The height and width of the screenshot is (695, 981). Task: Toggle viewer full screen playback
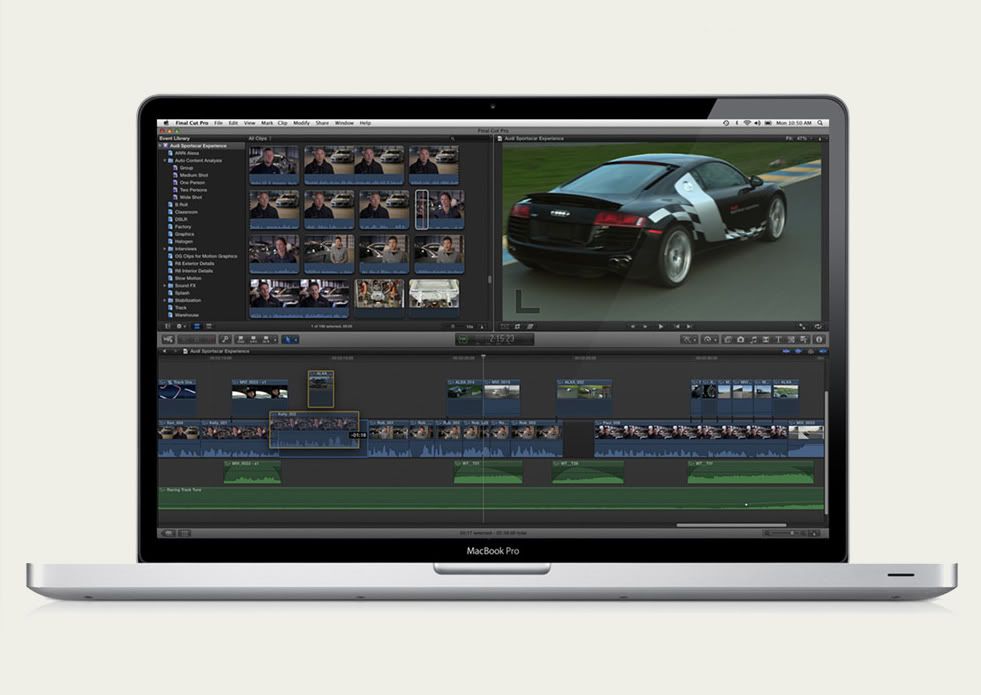pyautogui.click(x=802, y=327)
